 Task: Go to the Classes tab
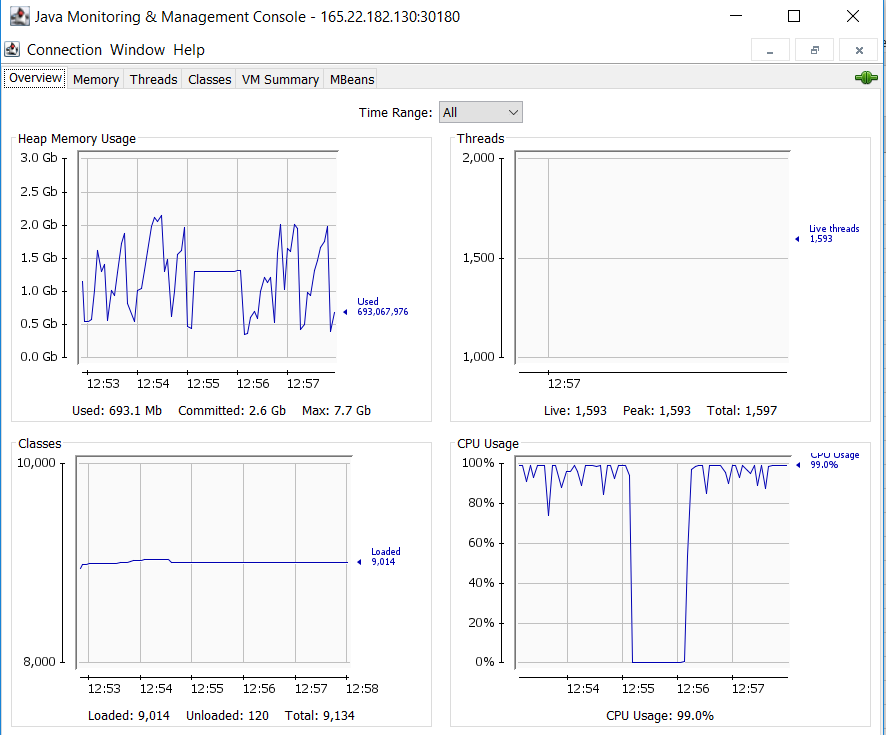(x=209, y=79)
